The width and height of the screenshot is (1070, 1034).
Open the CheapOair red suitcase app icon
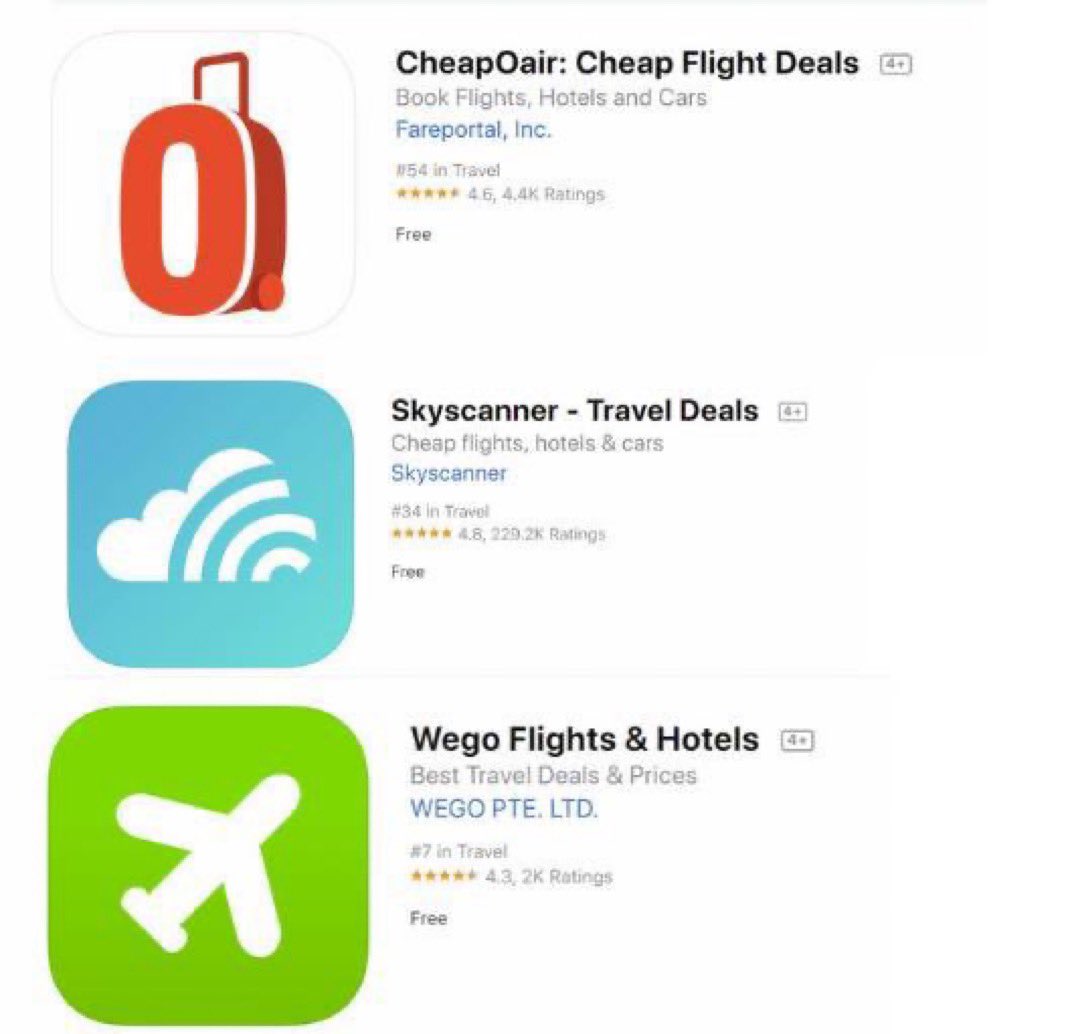pos(203,184)
